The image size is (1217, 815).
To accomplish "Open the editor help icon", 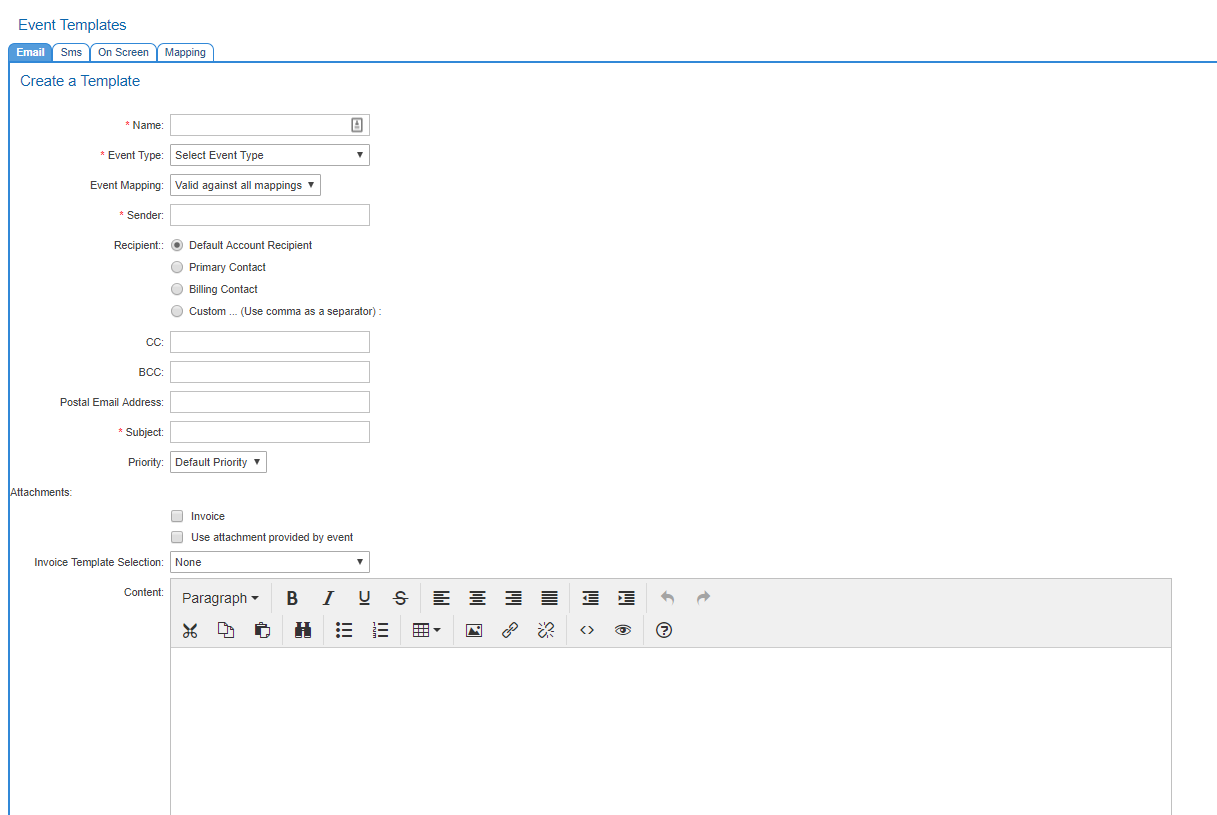I will (663, 630).
